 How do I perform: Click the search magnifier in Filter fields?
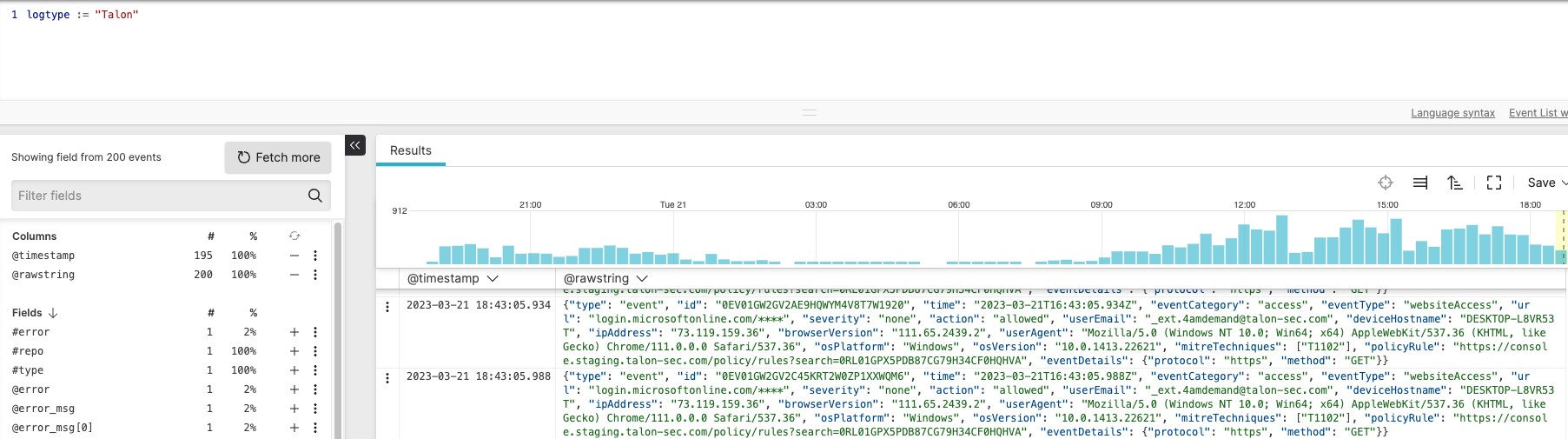[315, 196]
